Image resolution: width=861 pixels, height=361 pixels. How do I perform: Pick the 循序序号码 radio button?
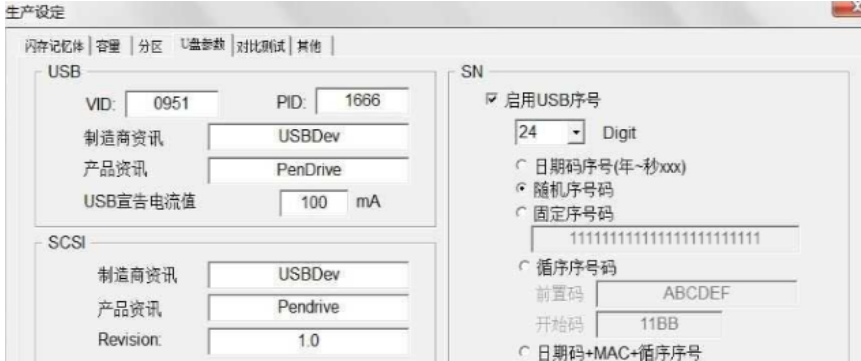(x=523, y=268)
